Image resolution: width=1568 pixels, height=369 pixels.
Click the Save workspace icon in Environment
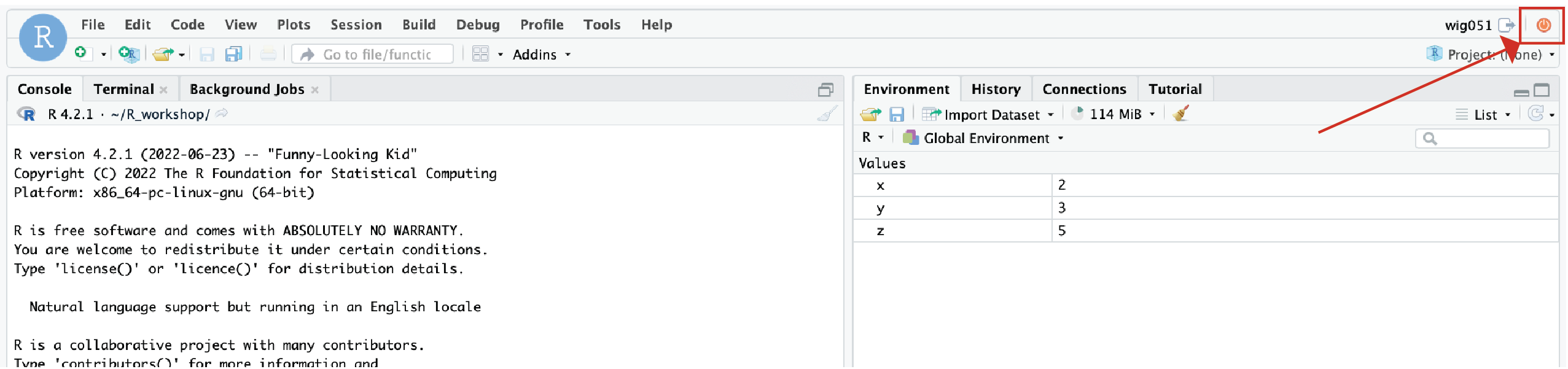tap(896, 115)
